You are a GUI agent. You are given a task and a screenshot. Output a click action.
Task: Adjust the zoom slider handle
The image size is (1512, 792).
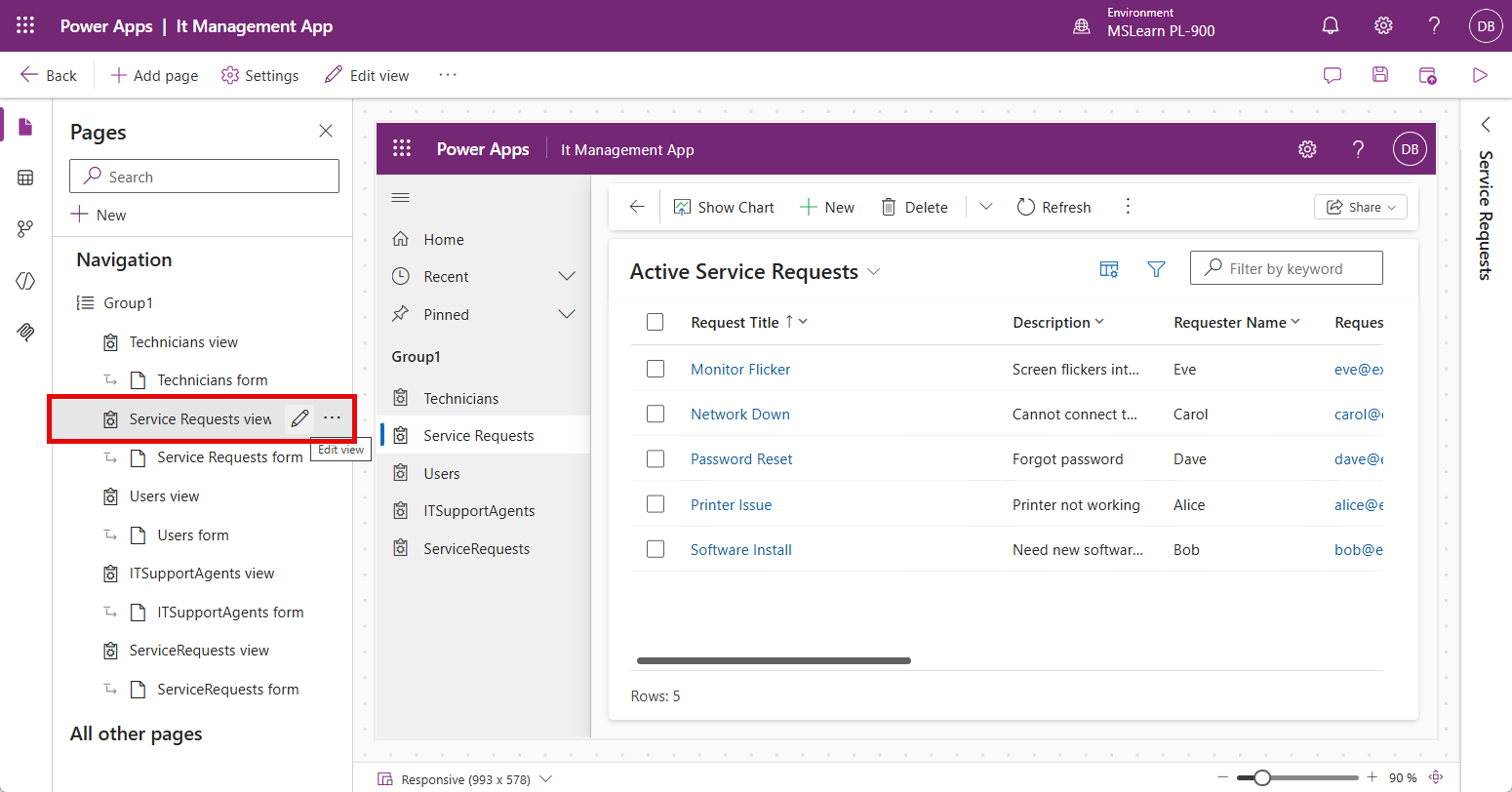click(x=1262, y=777)
